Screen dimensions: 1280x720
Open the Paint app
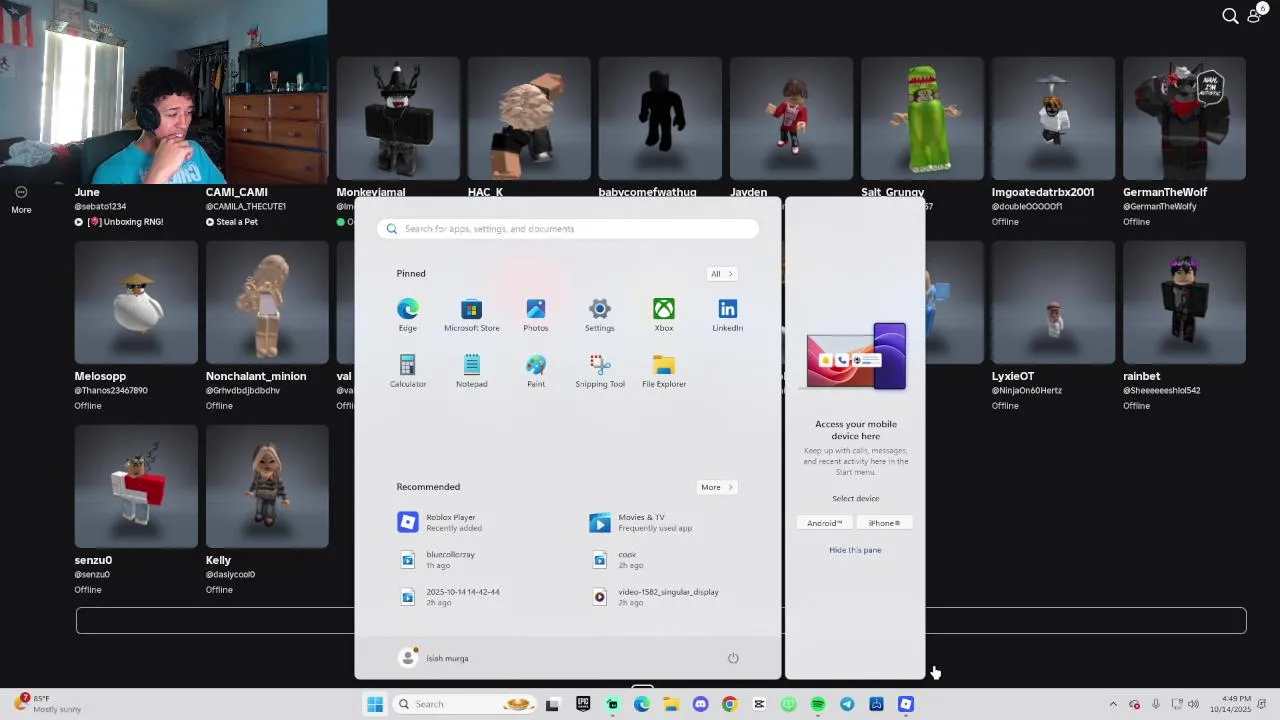tap(535, 371)
